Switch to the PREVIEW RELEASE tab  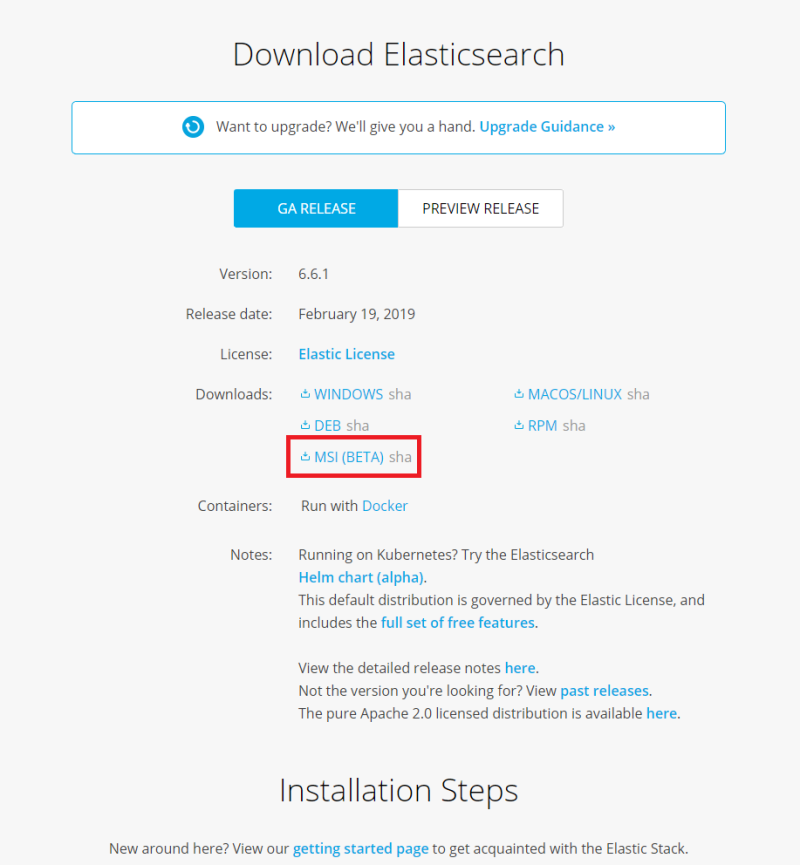tap(480, 208)
